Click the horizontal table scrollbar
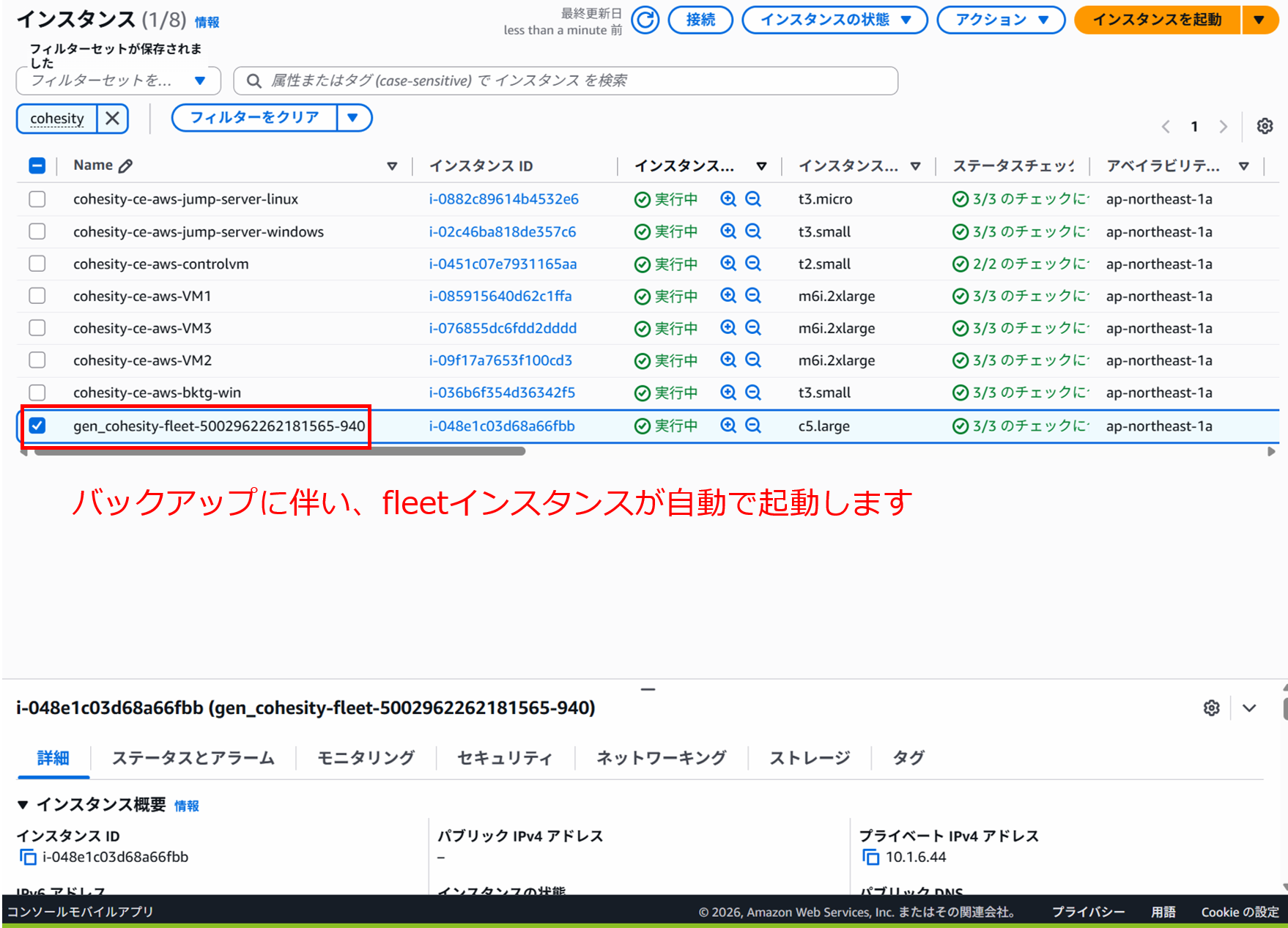The height and width of the screenshot is (928, 1288). [x=279, y=451]
